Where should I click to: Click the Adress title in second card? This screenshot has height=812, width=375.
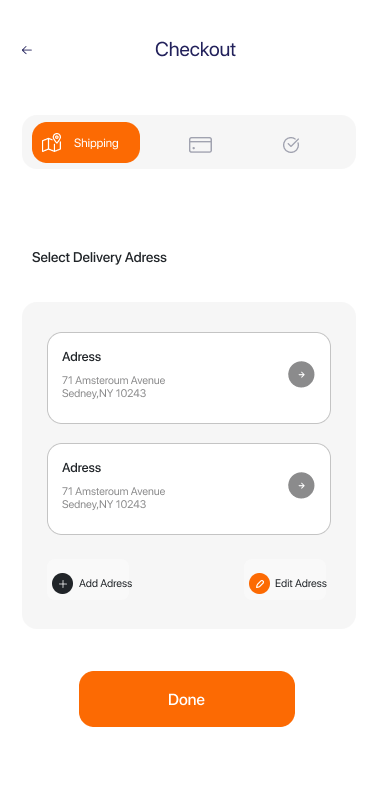point(82,468)
